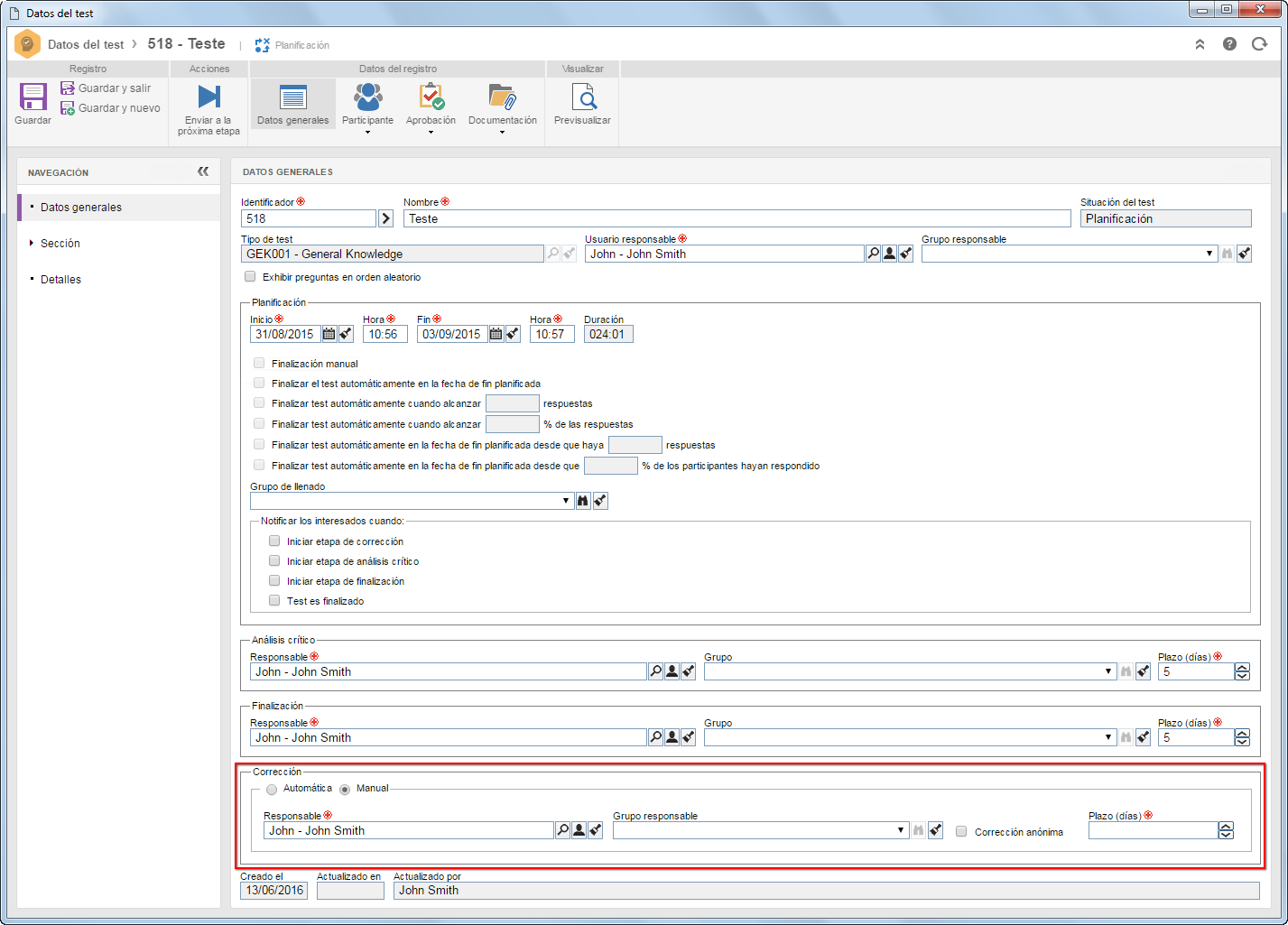The width and height of the screenshot is (1288, 925).
Task: Search Corrección Responsable with magnifier
Action: pyautogui.click(x=563, y=830)
